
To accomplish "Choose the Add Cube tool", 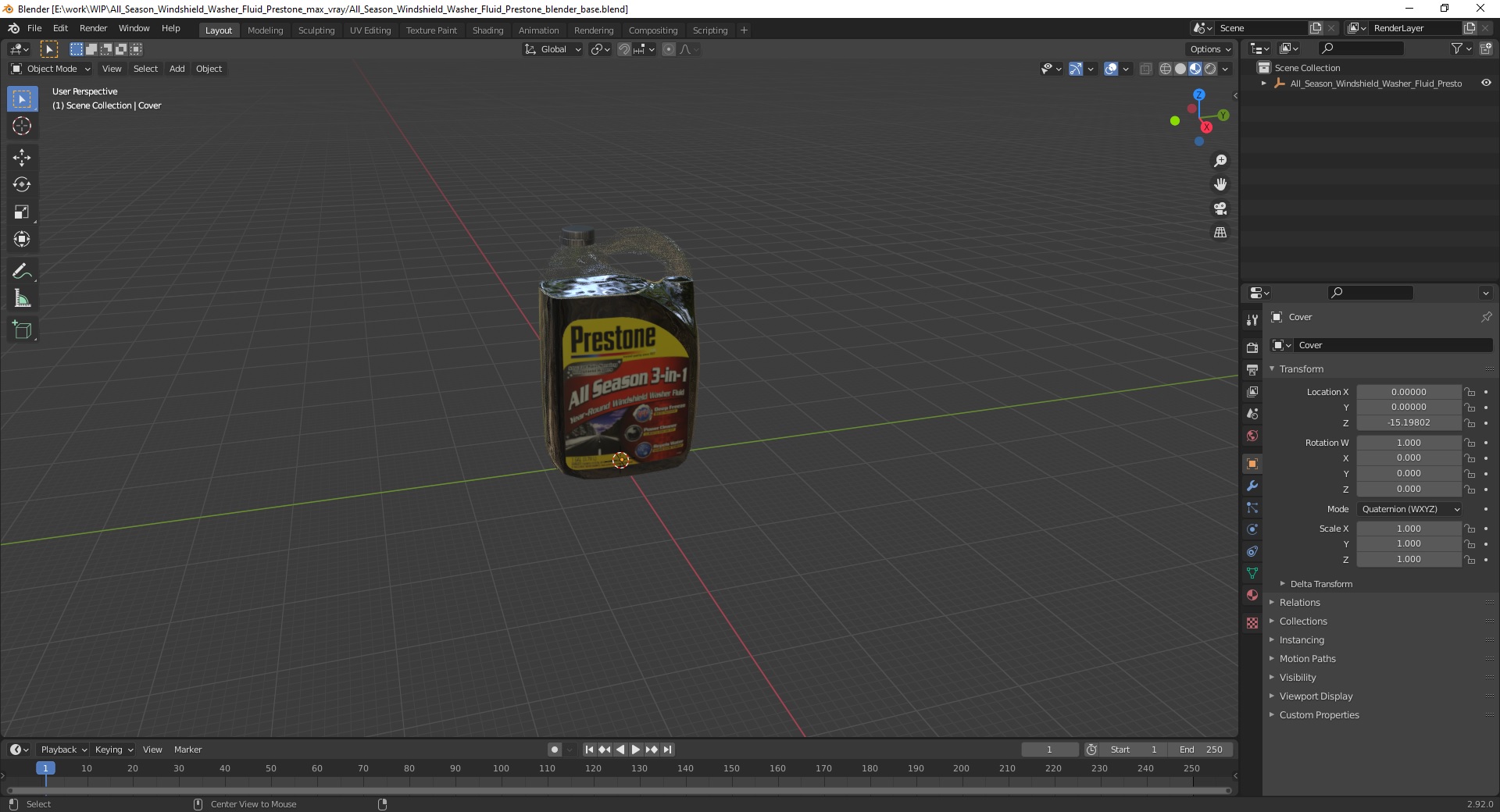I will tap(22, 330).
